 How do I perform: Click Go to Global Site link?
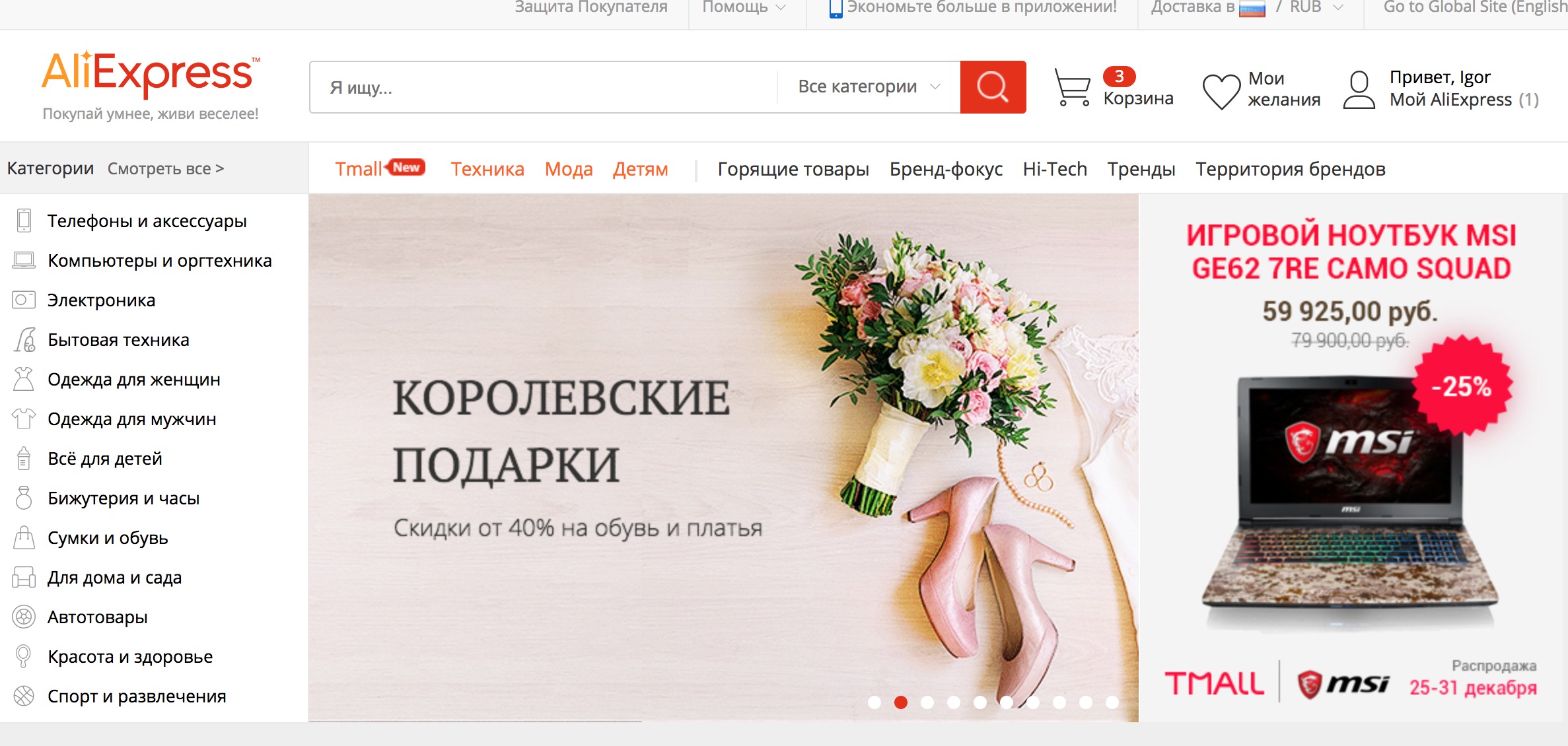pyautogui.click(x=1476, y=7)
